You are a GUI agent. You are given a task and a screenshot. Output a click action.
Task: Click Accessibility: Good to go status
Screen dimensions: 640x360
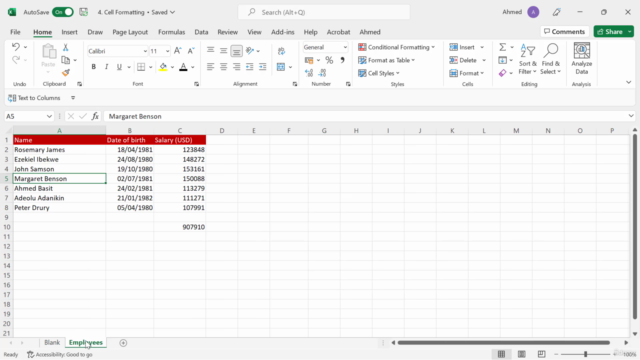coord(60,355)
